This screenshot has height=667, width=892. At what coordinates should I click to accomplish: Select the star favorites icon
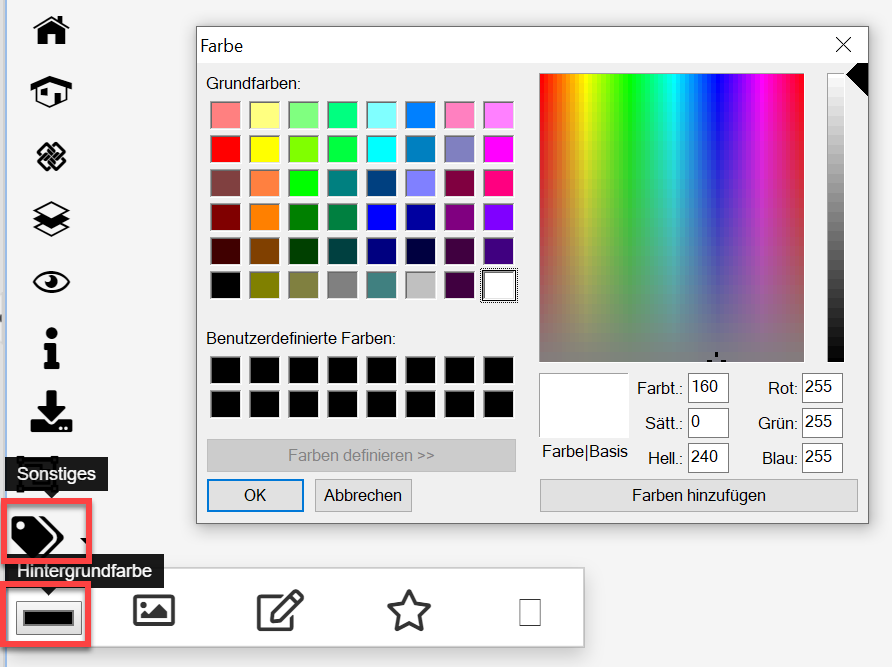click(408, 611)
